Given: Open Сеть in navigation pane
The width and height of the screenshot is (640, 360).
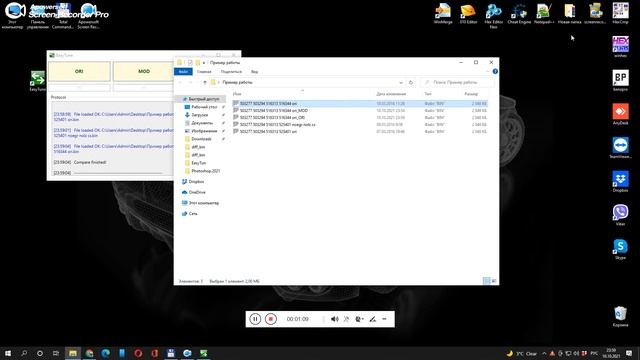Looking at the screenshot, I should (193, 213).
